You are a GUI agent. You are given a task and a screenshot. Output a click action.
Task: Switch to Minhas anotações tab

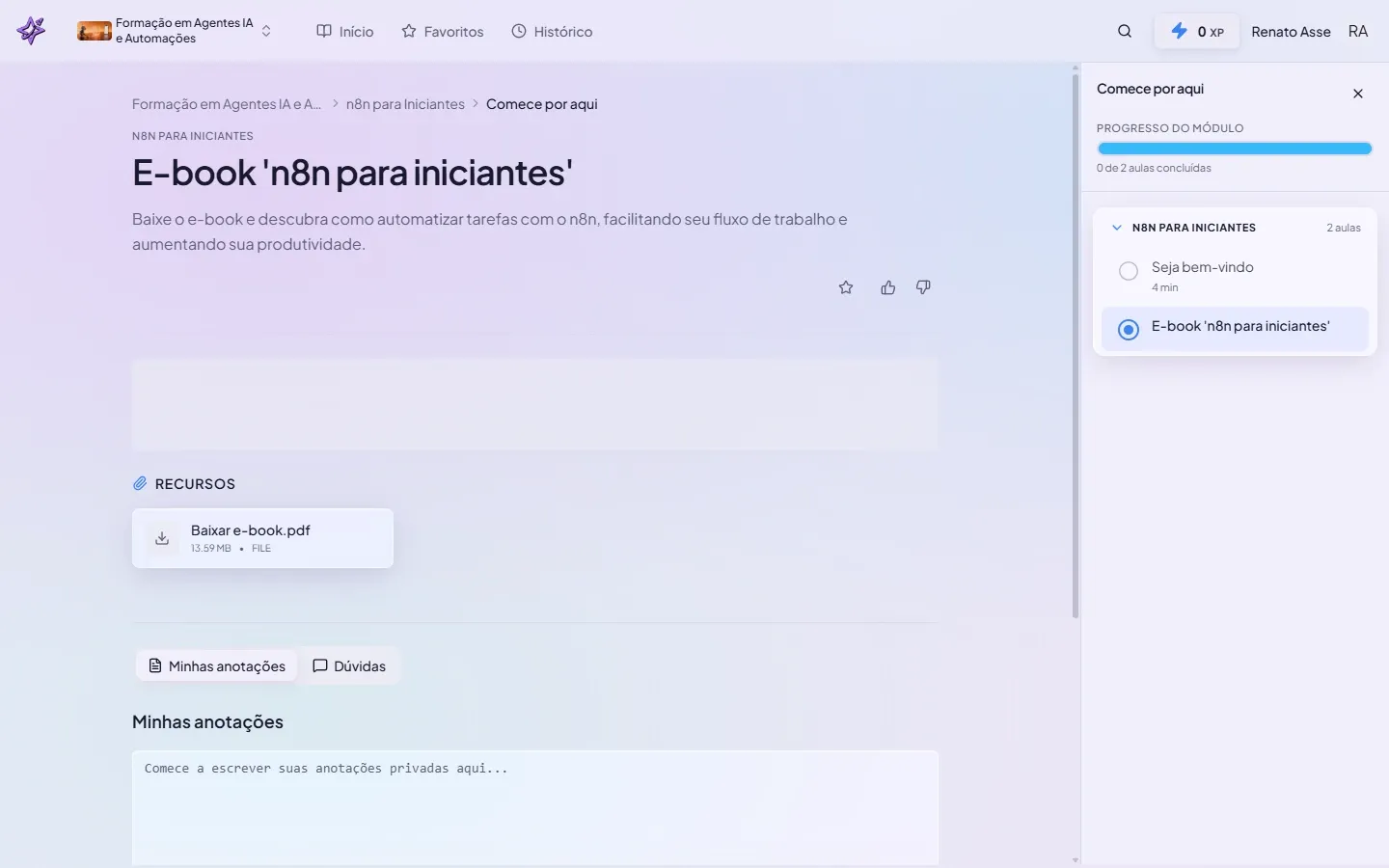coord(217,666)
